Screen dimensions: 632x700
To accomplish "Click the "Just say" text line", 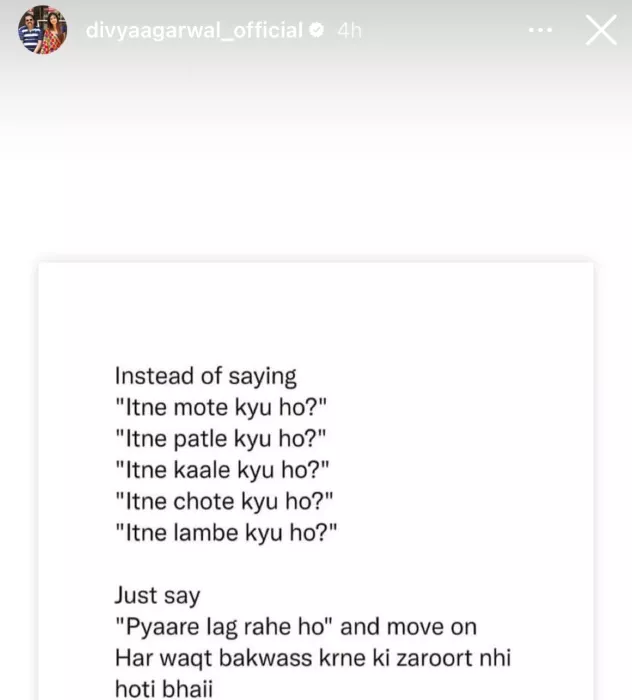I will 157,596.
